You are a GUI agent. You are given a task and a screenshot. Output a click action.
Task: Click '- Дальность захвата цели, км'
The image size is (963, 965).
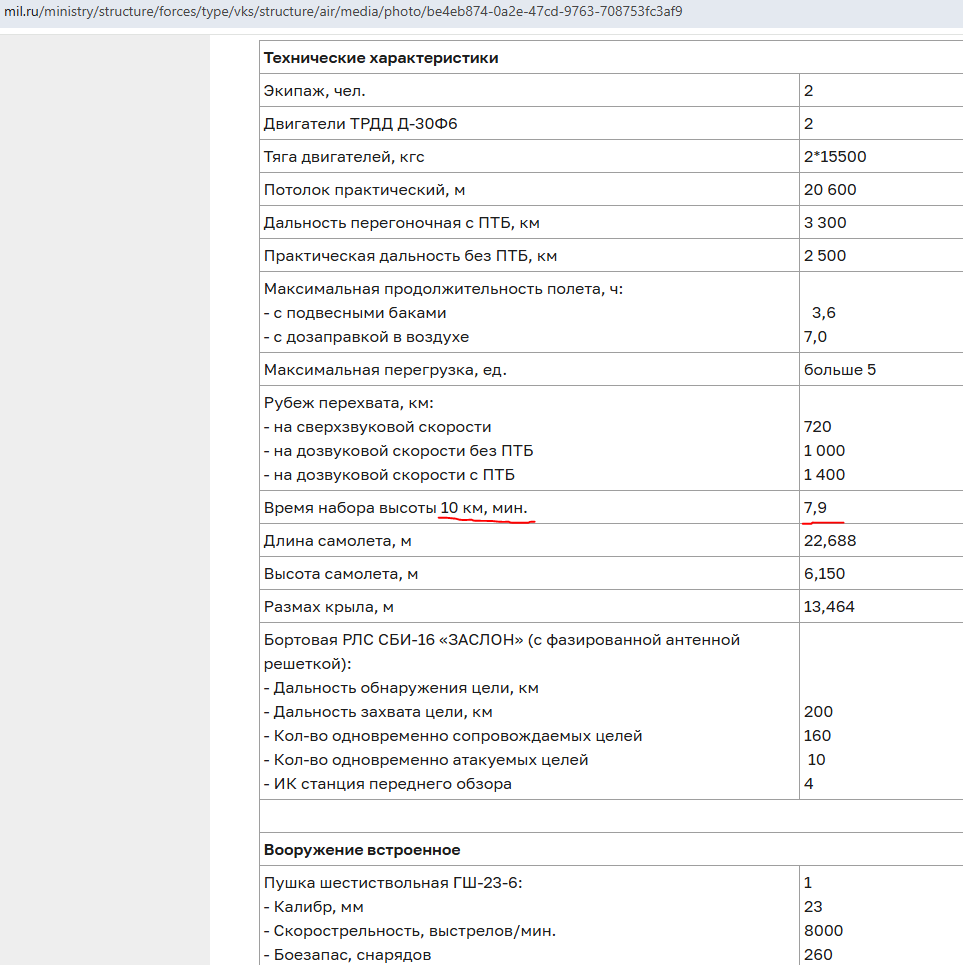point(378,713)
